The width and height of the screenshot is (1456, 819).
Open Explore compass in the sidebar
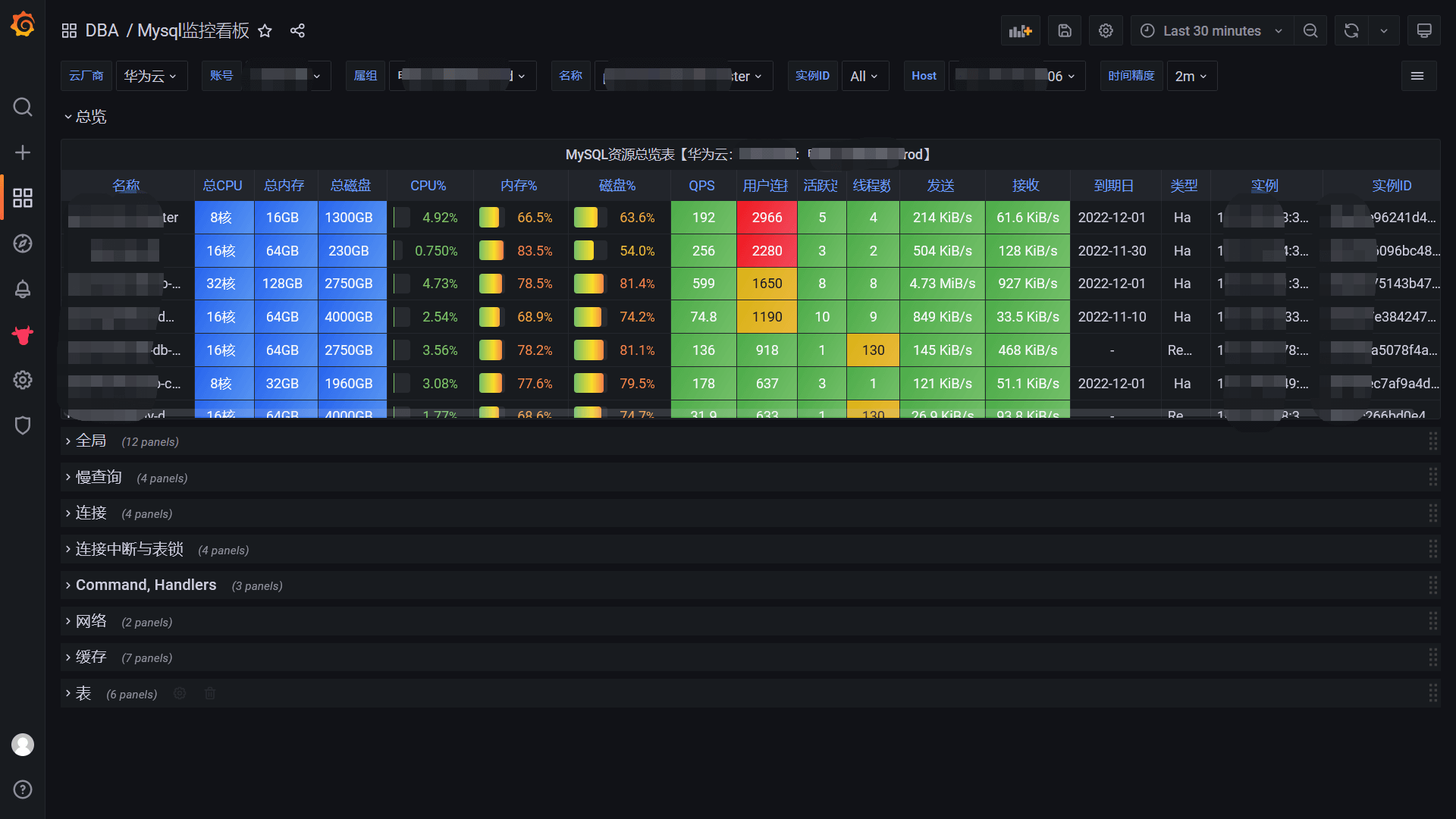23,243
